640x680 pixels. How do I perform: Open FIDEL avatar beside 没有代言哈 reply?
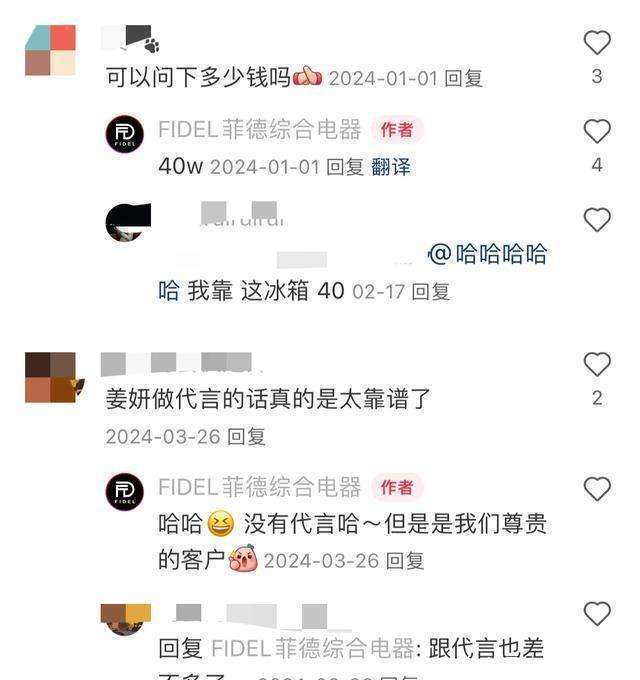125,492
